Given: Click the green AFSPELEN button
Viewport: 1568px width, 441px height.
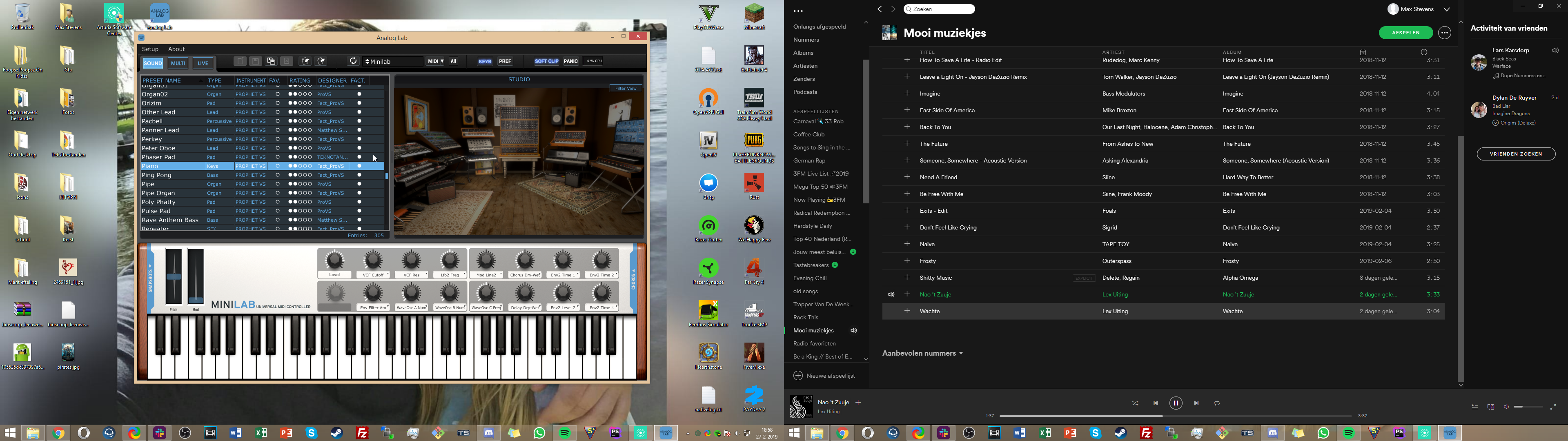Looking at the screenshot, I should (1405, 33).
